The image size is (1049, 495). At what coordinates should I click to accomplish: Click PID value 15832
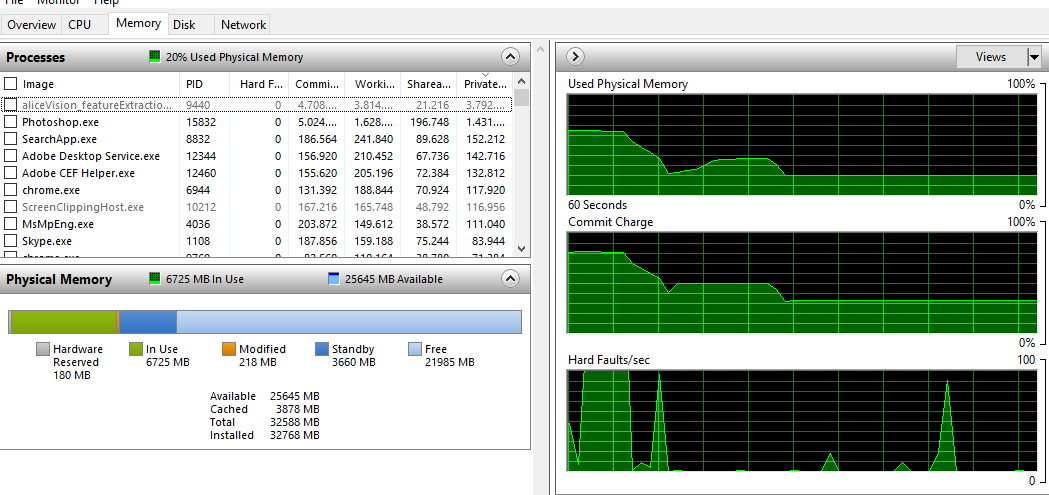pyautogui.click(x=199, y=122)
